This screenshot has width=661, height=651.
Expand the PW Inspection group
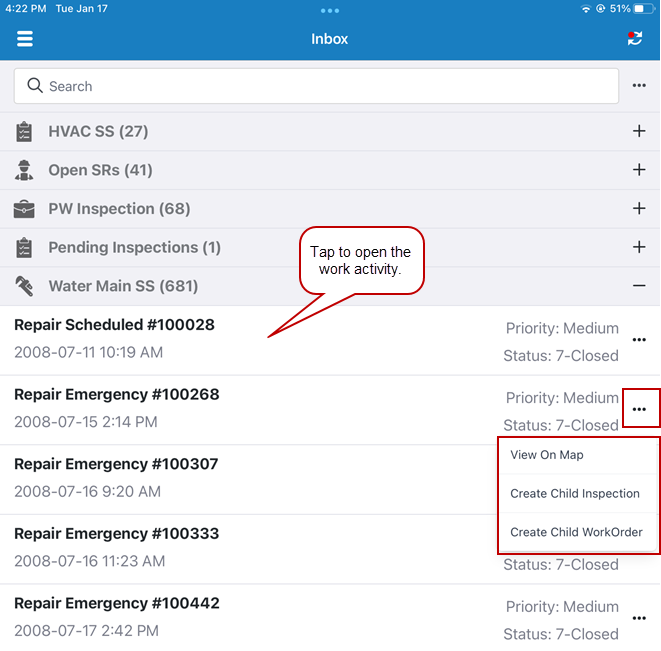click(639, 208)
